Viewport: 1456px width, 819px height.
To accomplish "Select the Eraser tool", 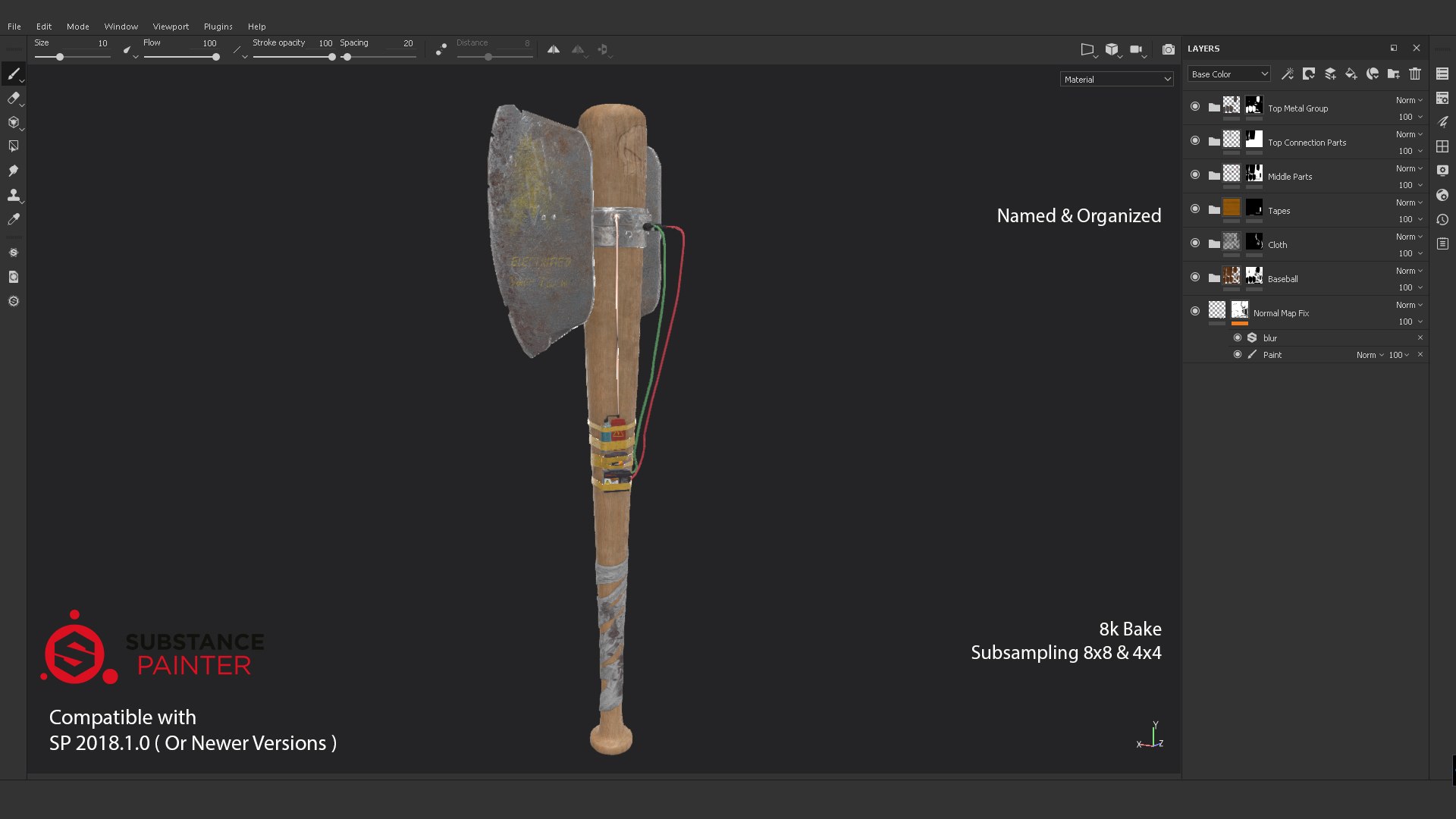I will (x=13, y=98).
